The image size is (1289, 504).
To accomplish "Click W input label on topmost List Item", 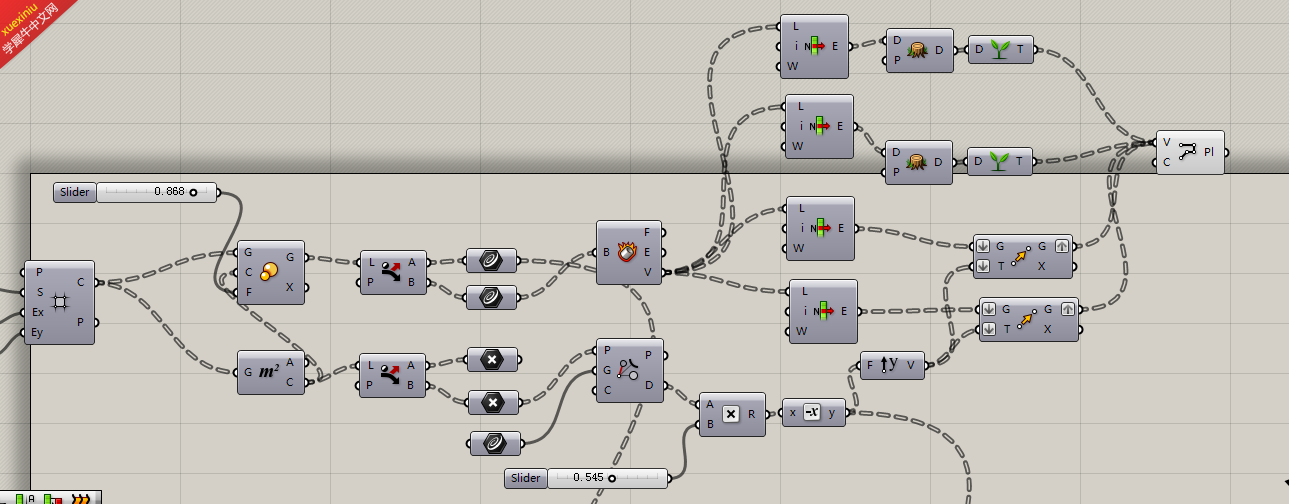I will pyautogui.click(x=792, y=66).
